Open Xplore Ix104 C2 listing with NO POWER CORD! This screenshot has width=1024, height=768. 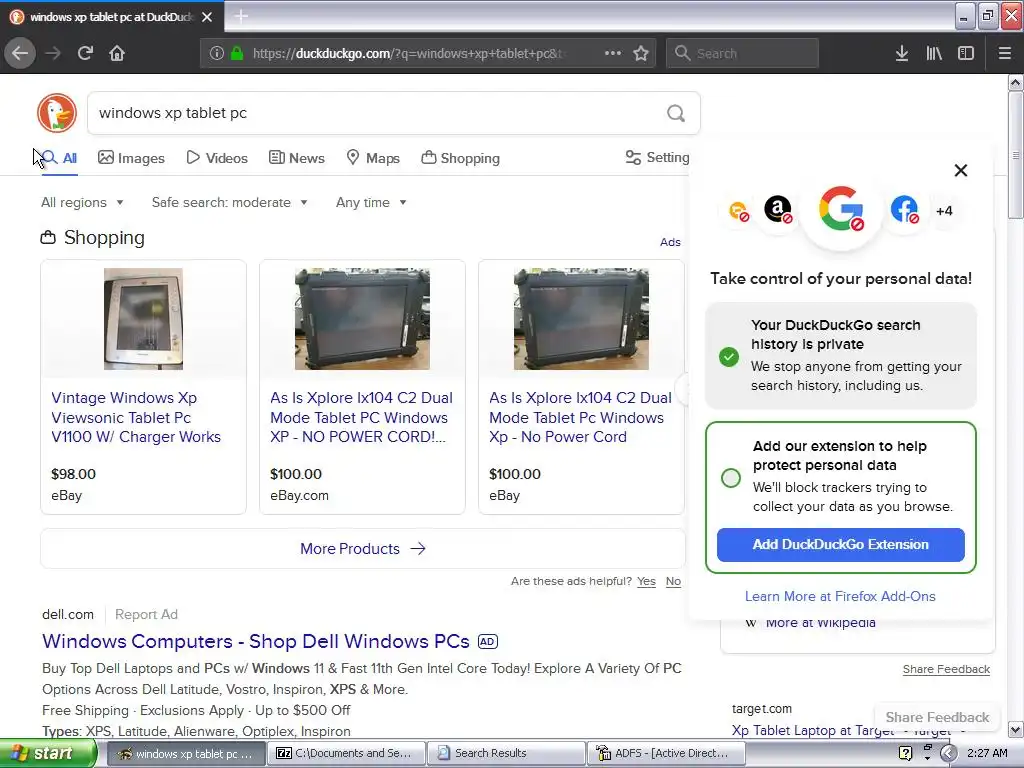(361, 417)
